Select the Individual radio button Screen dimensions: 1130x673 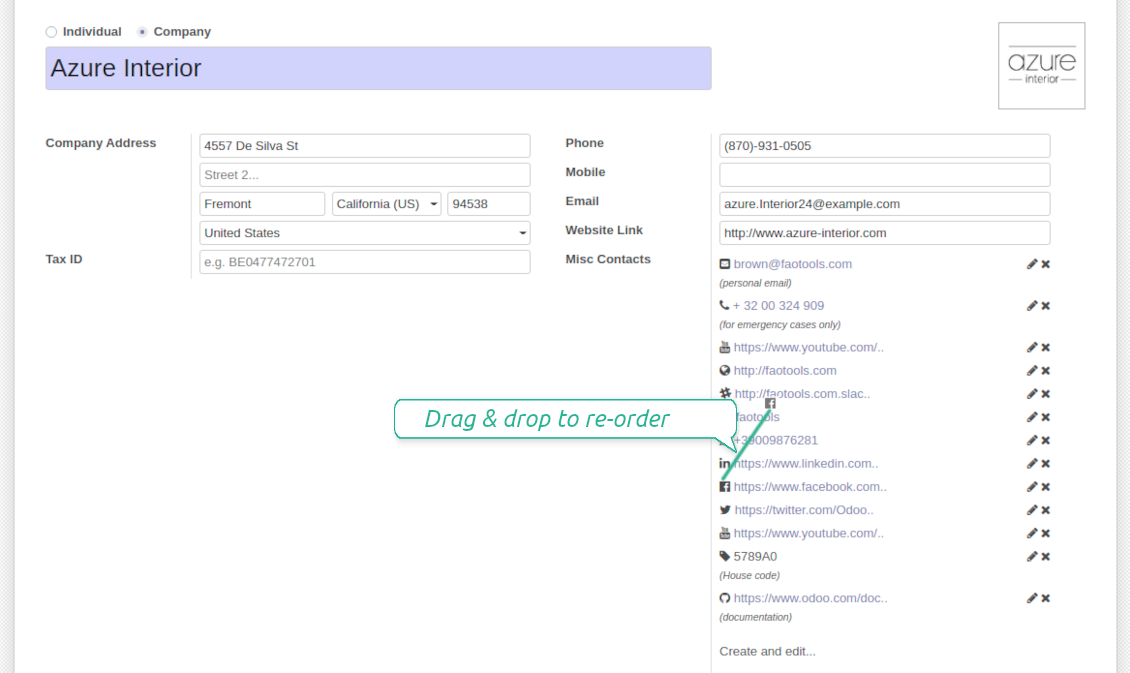(52, 32)
